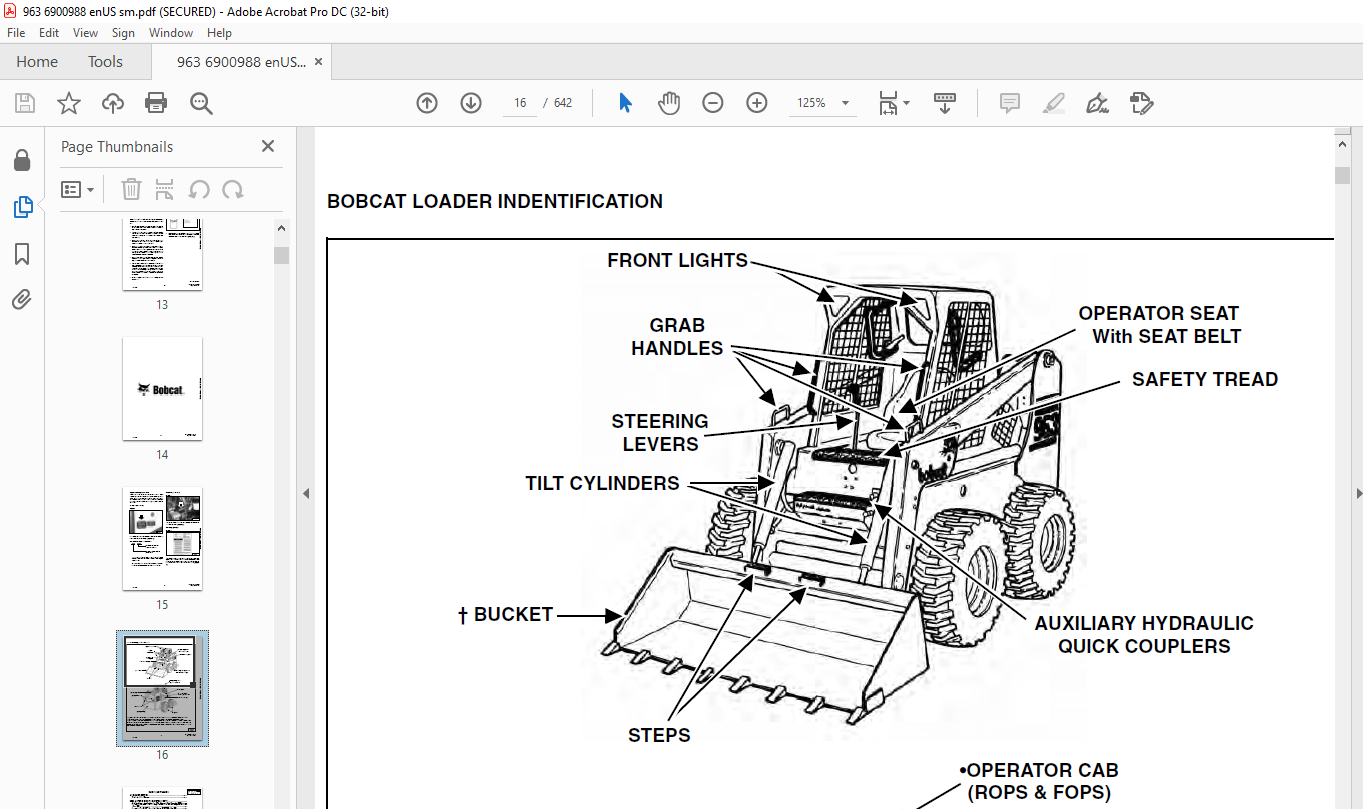
Task: Click the STEERING LEVERS label
Action: tap(660, 433)
